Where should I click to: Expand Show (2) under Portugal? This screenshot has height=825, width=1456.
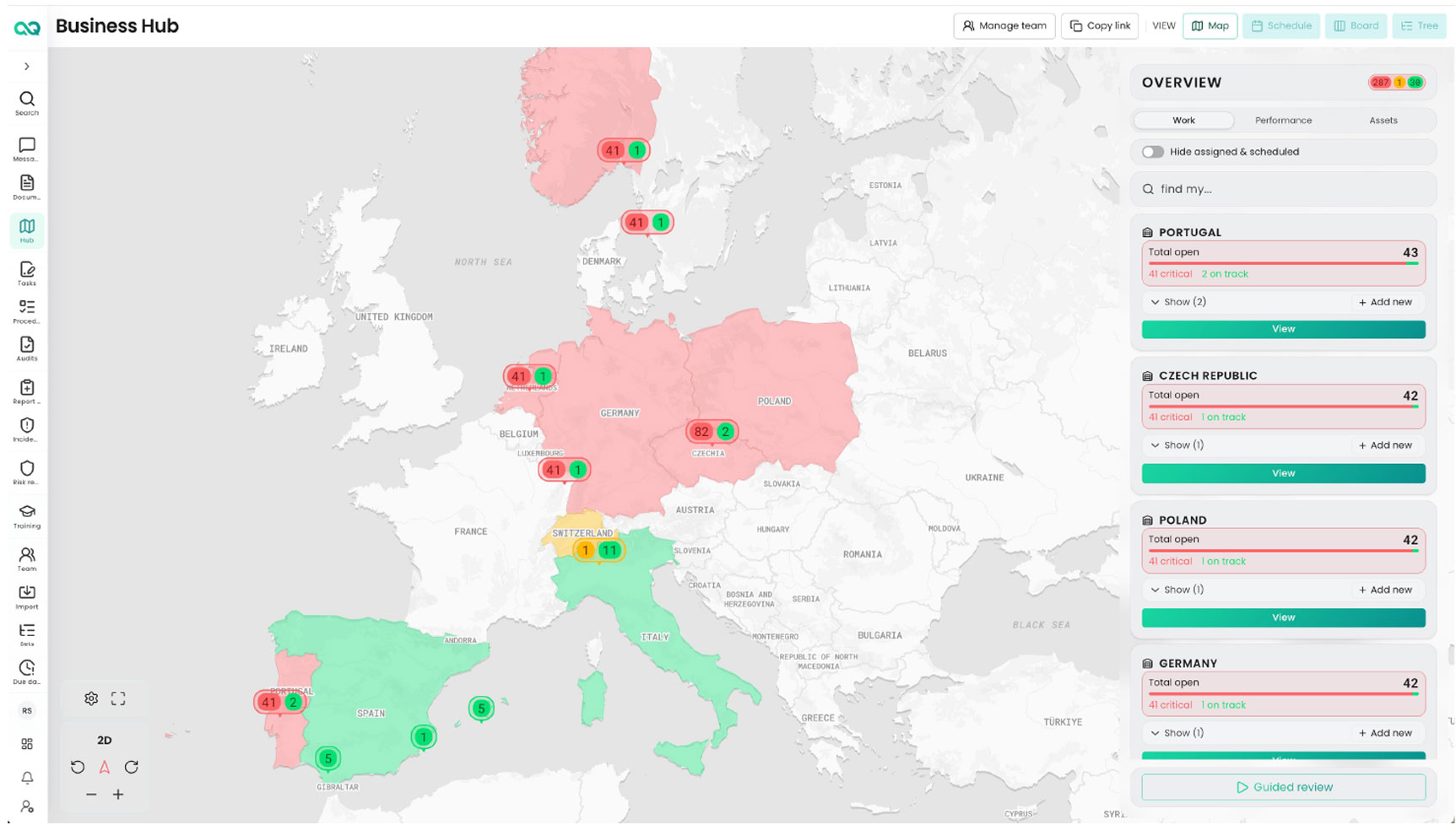tap(1178, 302)
